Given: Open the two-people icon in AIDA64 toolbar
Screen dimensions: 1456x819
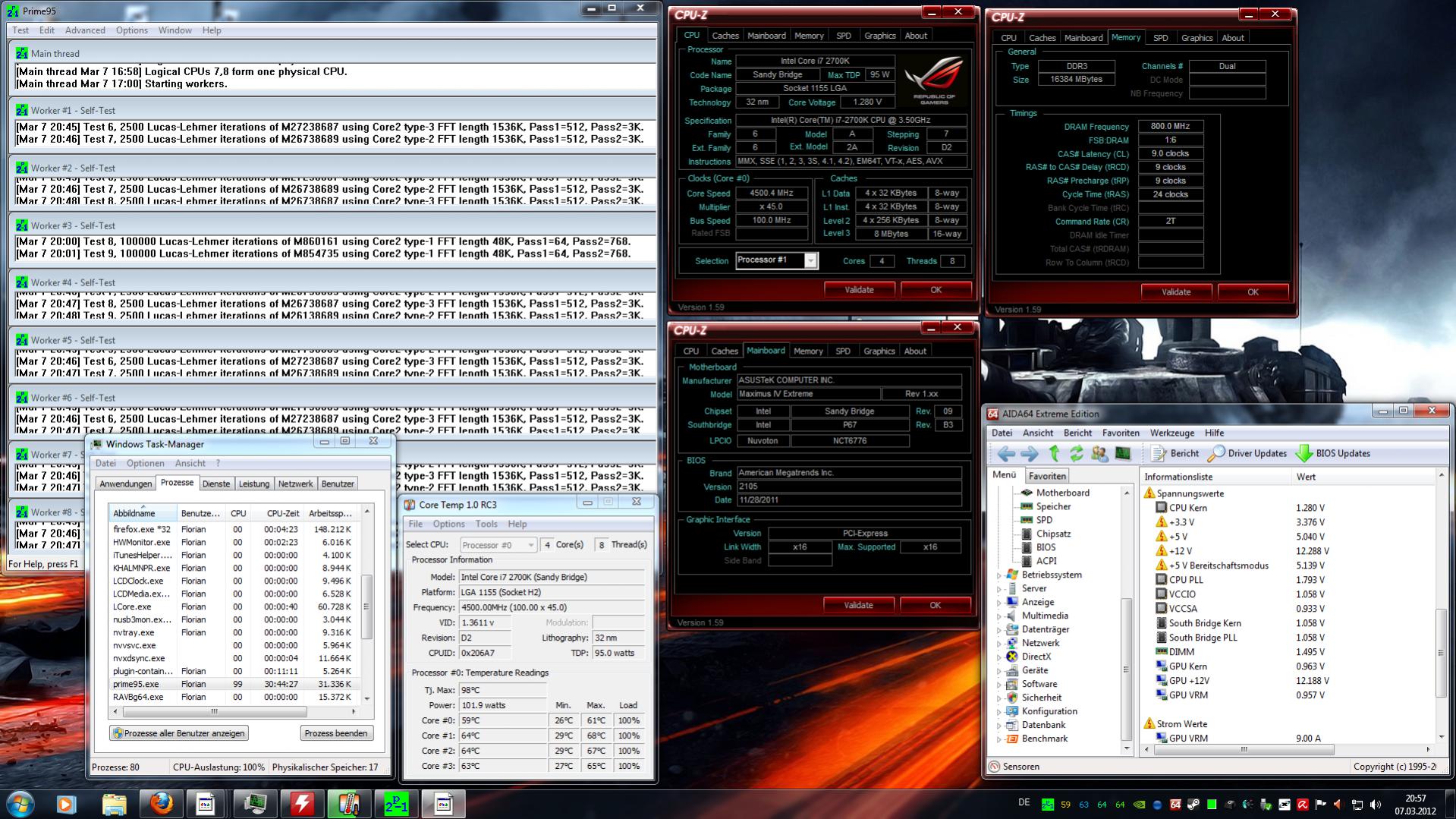Looking at the screenshot, I should 1099,454.
